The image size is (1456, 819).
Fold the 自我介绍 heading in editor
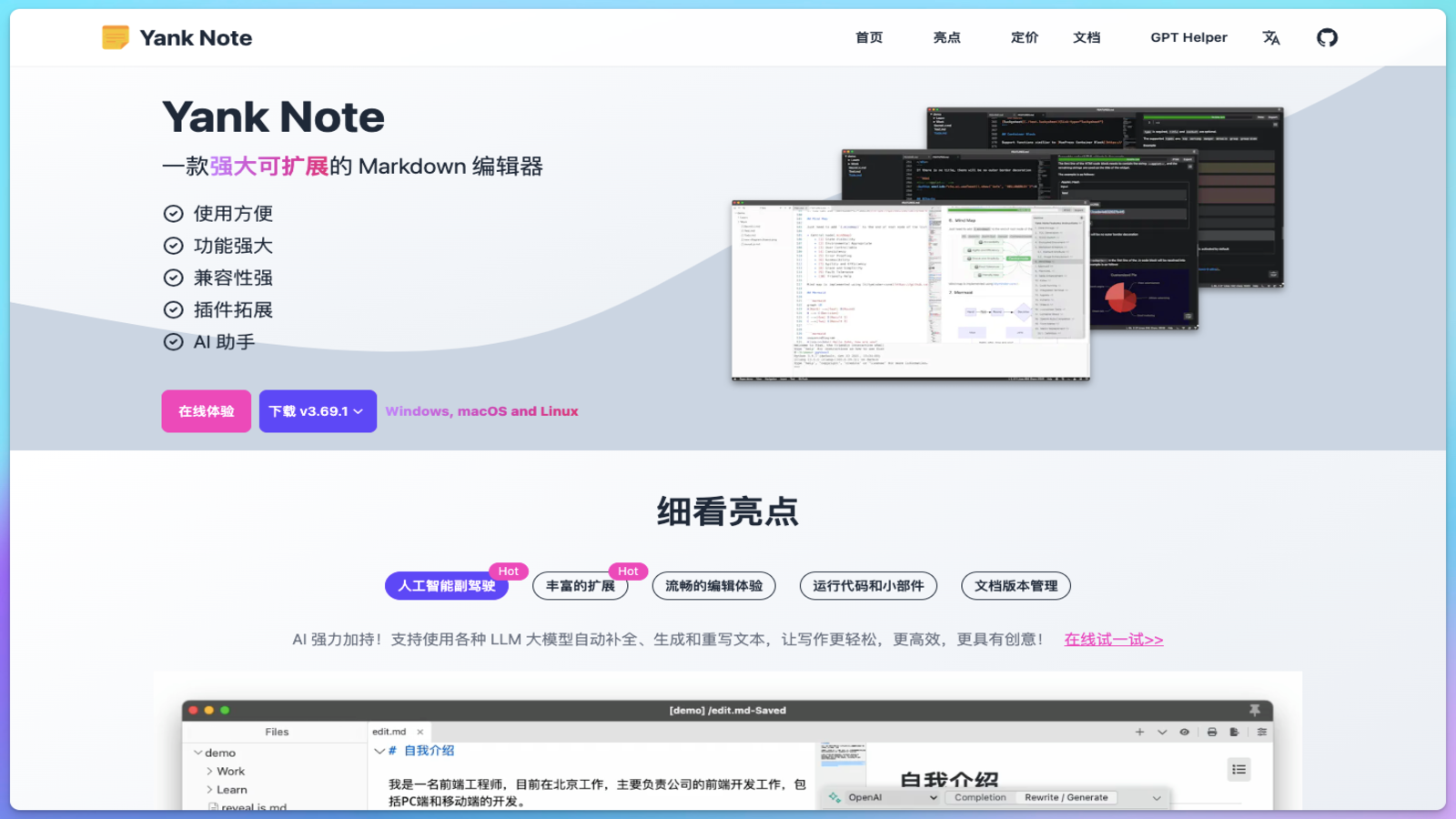tap(379, 751)
